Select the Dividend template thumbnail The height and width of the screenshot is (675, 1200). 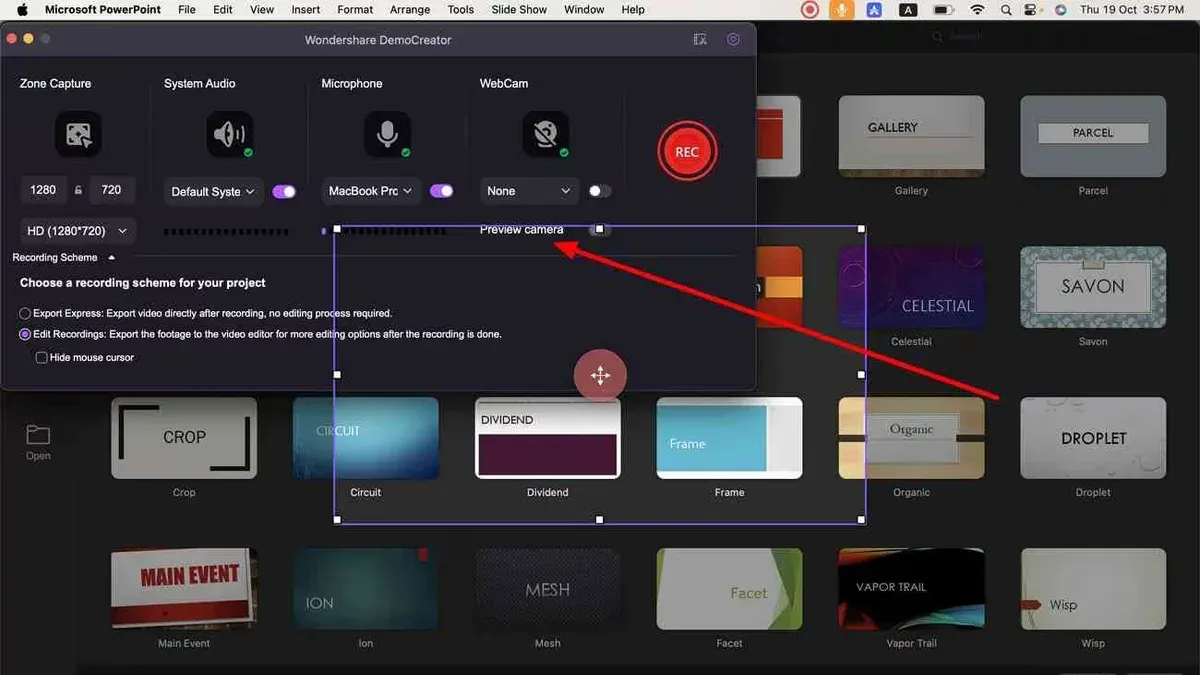click(547, 438)
